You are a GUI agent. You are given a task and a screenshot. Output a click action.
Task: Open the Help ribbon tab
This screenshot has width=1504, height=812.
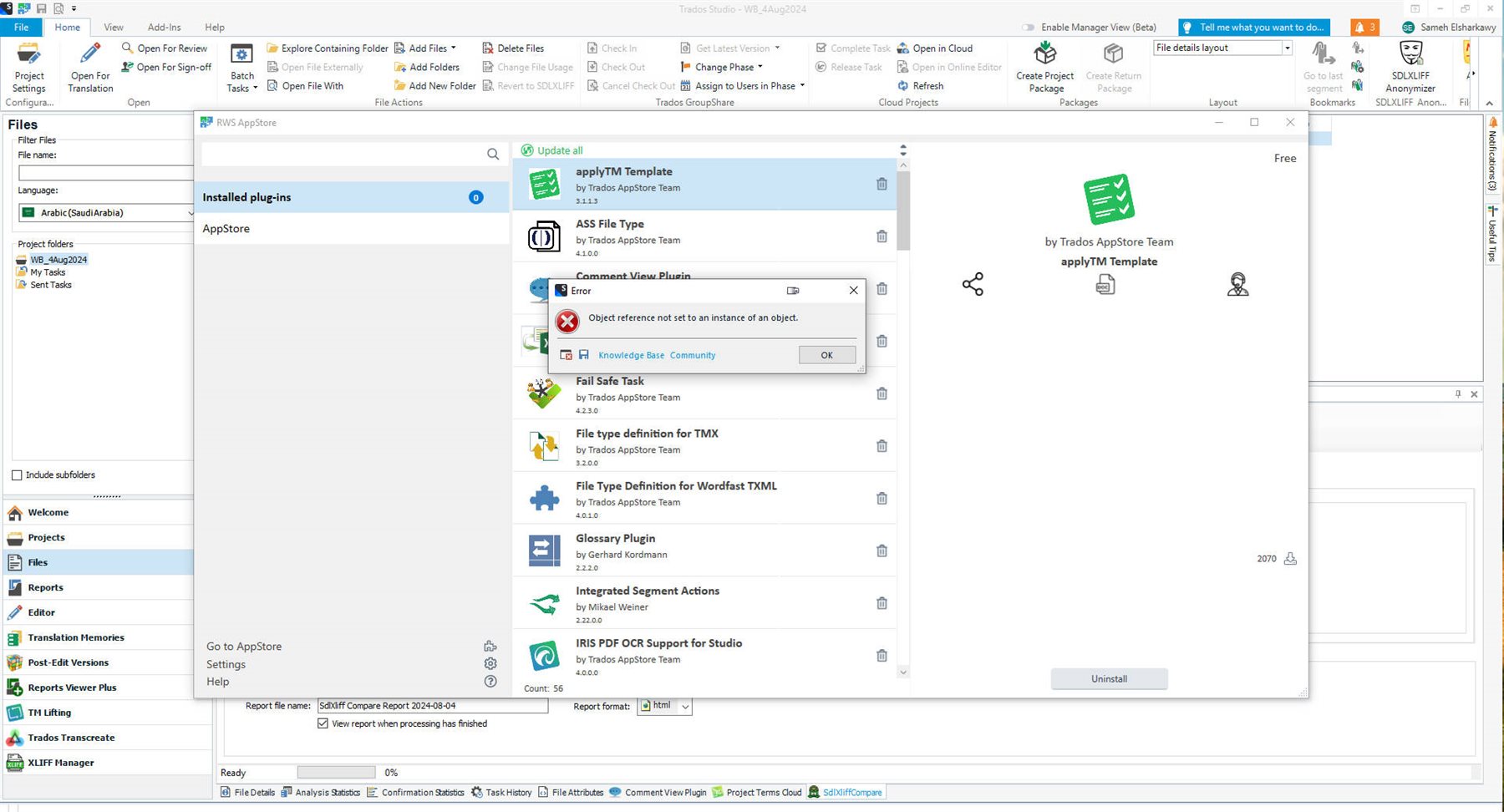click(215, 28)
